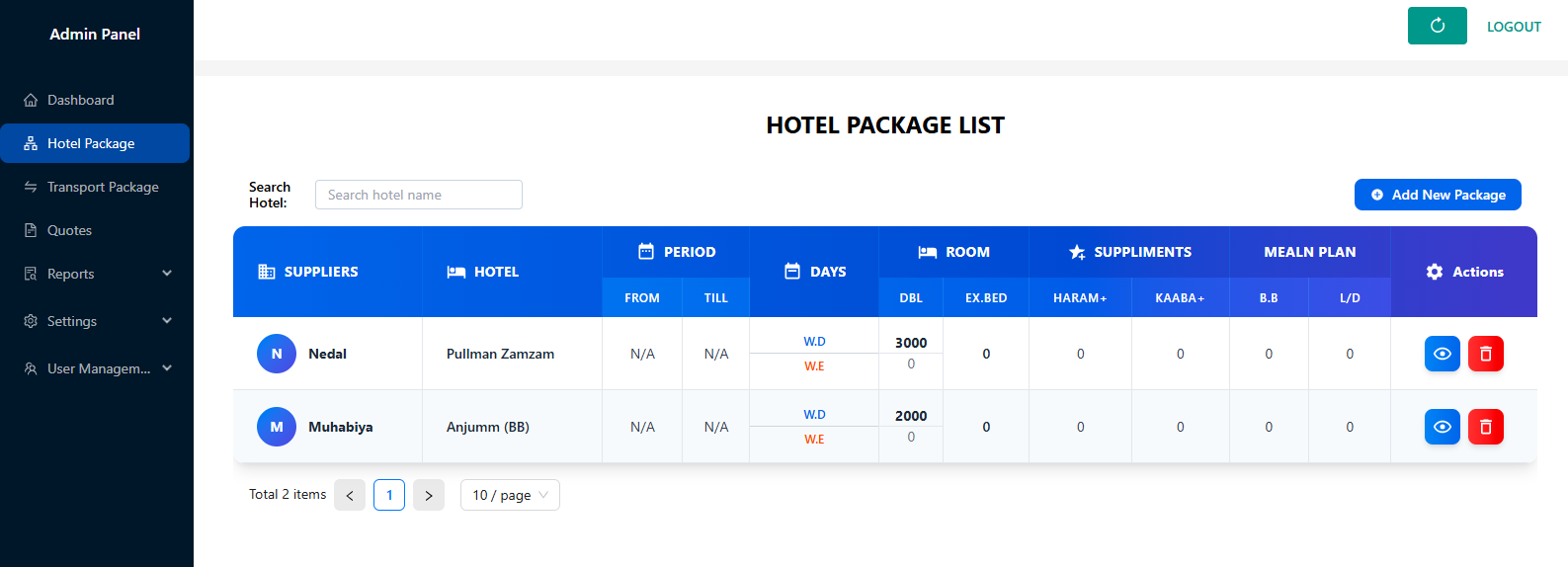Open the 10 / page size dropdown
Viewport: 1568px width, 567px height.
coord(510,495)
